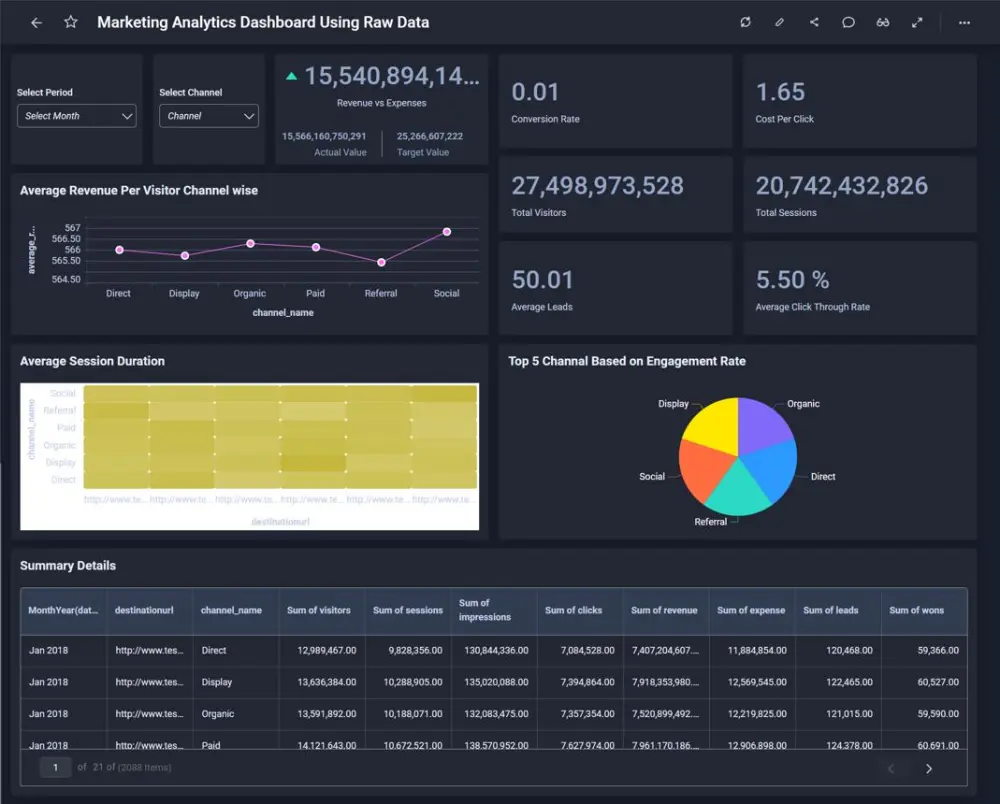This screenshot has width=1000, height=804.
Task: Sort by Sum of visitors column
Action: pyautogui.click(x=322, y=610)
